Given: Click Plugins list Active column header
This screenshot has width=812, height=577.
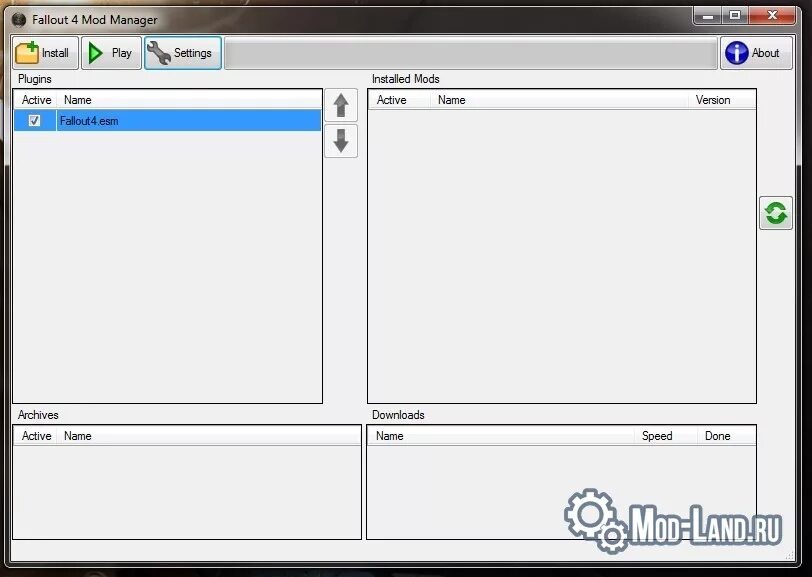Looking at the screenshot, I should click(35, 100).
